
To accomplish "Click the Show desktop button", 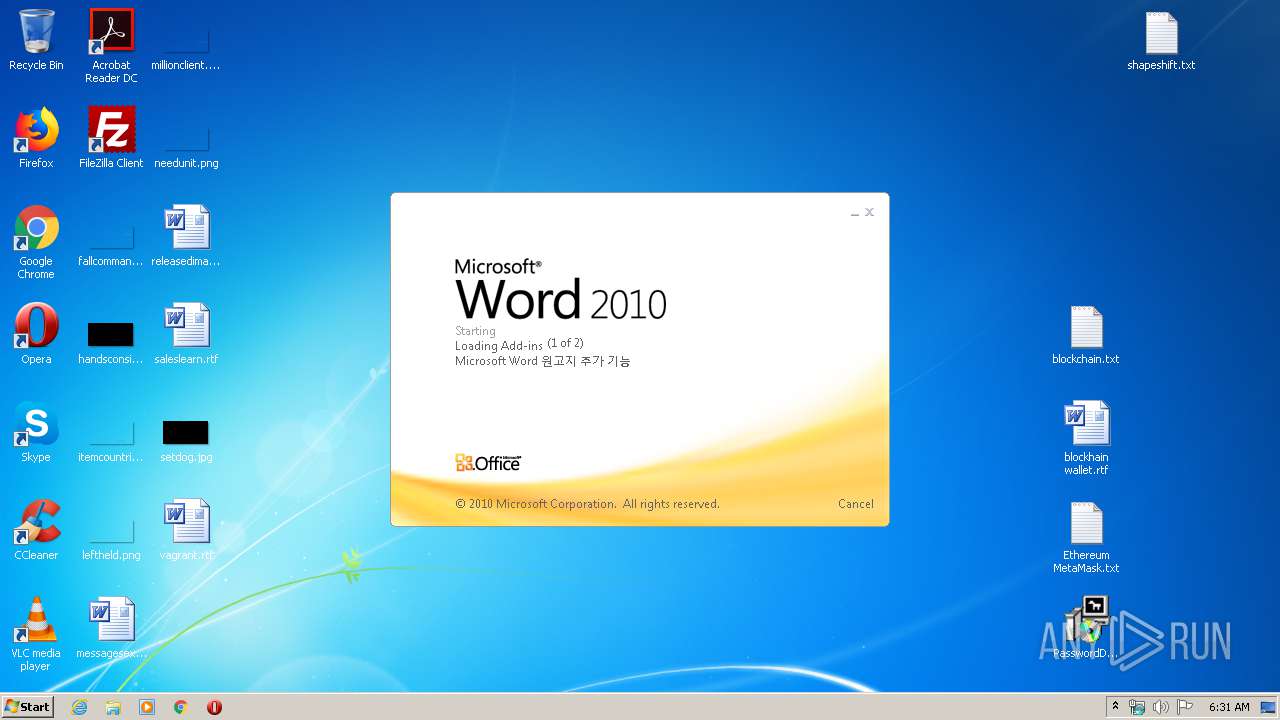I will [1269, 707].
